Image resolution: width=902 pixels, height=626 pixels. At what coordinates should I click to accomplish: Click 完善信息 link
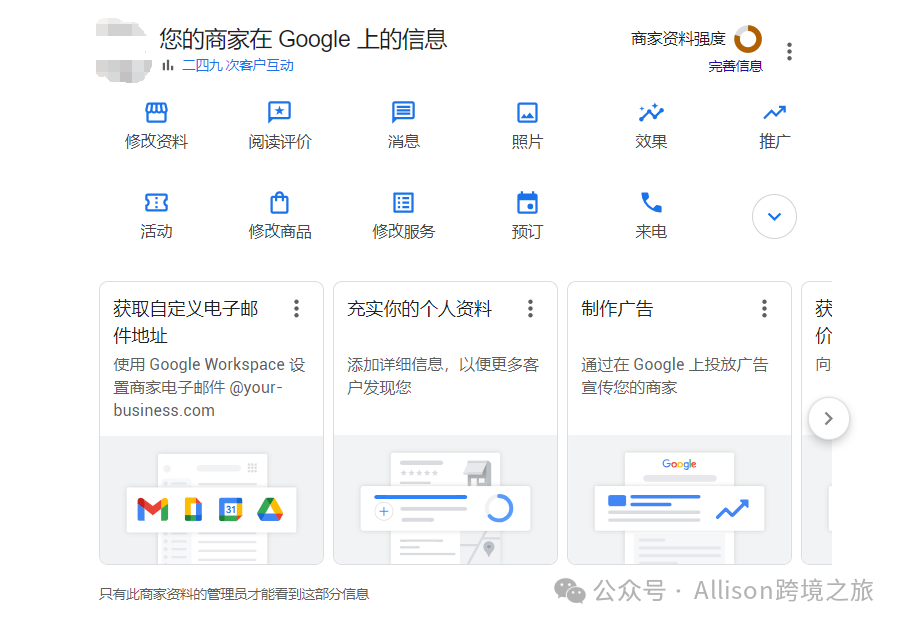point(735,66)
